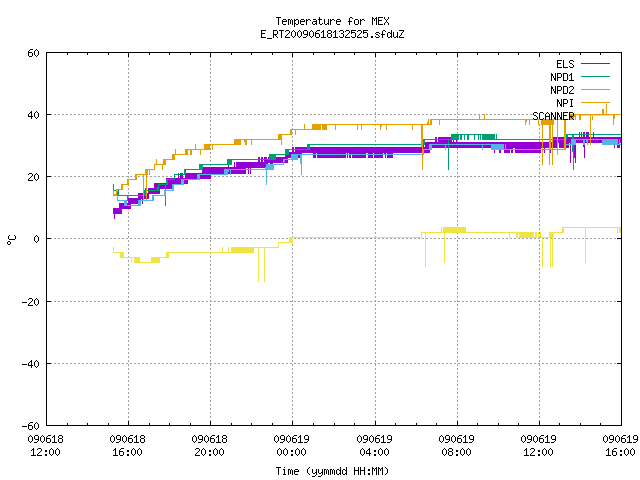Click the x-axis tick label 090619 04:00
The width and height of the screenshot is (640, 480).
[374, 446]
